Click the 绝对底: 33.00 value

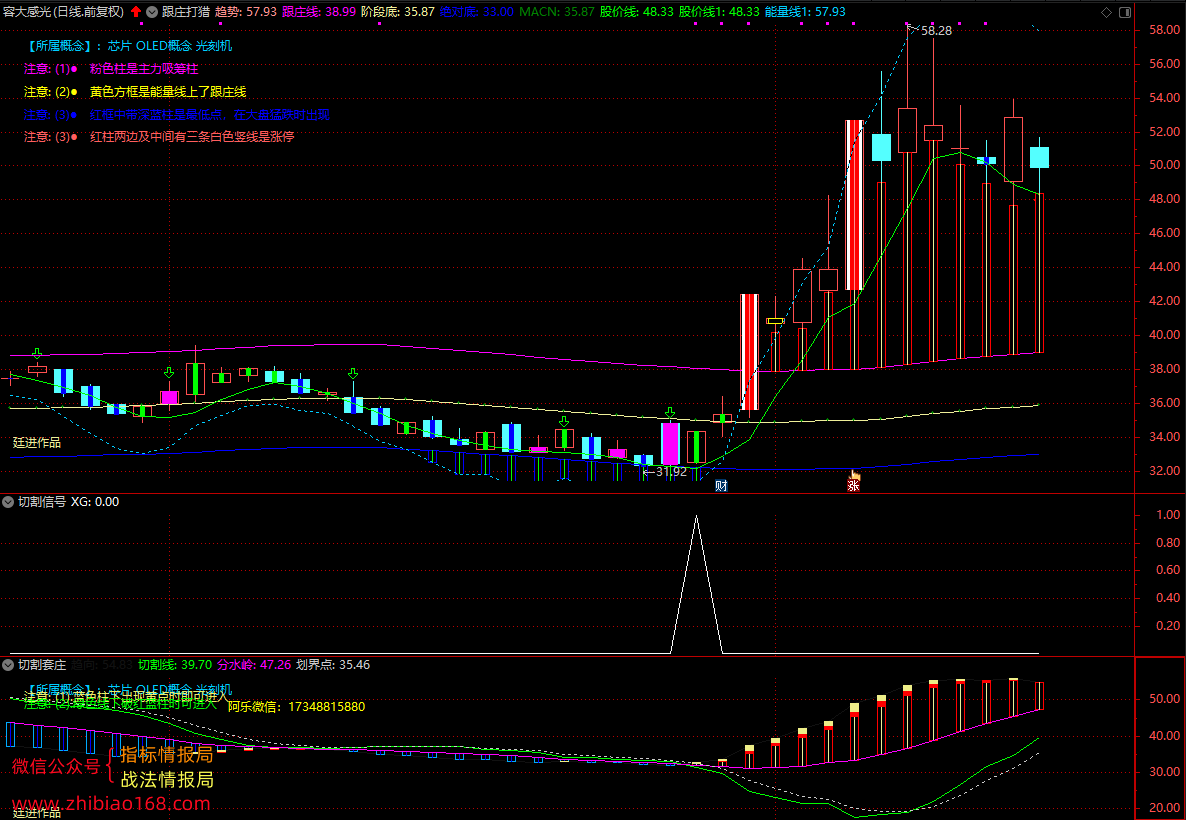click(x=477, y=12)
